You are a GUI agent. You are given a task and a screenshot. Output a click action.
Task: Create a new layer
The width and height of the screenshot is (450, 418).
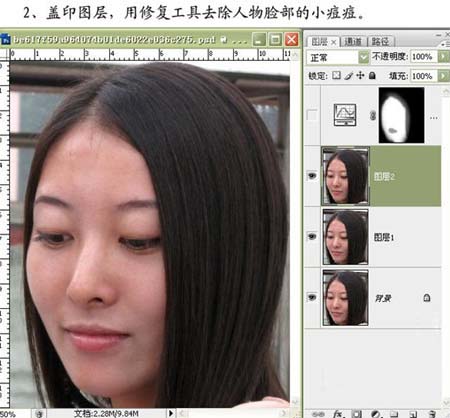click(x=413, y=414)
